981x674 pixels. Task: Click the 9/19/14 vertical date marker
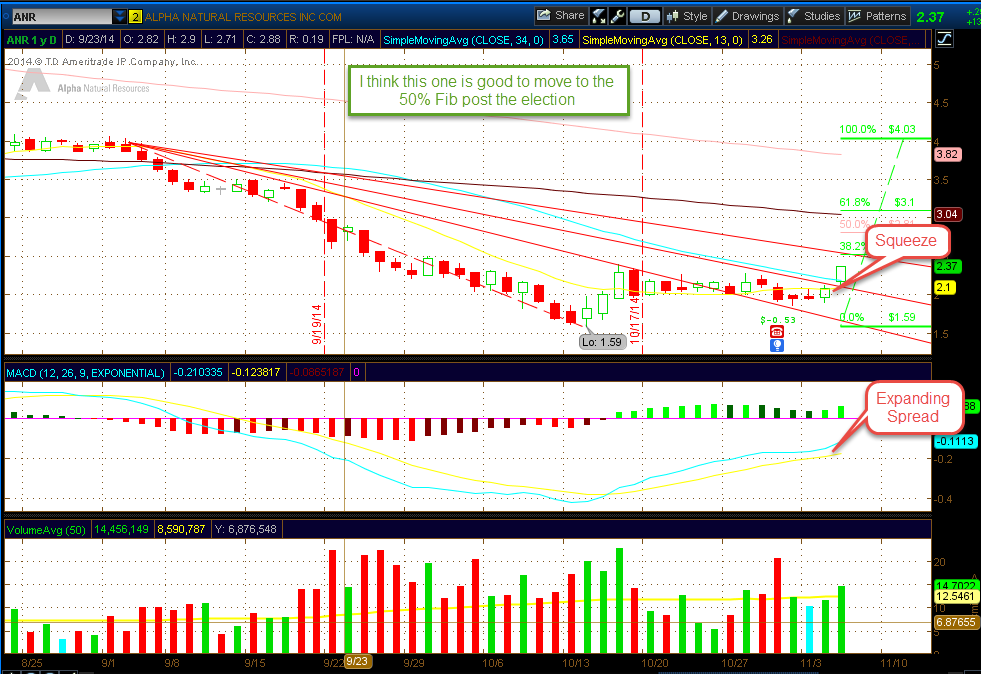(317, 324)
